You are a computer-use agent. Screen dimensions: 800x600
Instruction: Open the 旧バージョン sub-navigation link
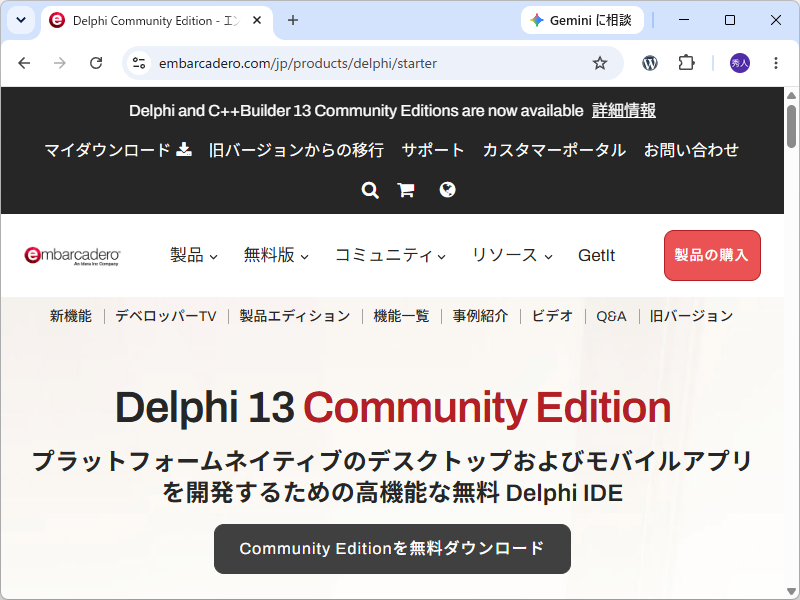(x=691, y=316)
